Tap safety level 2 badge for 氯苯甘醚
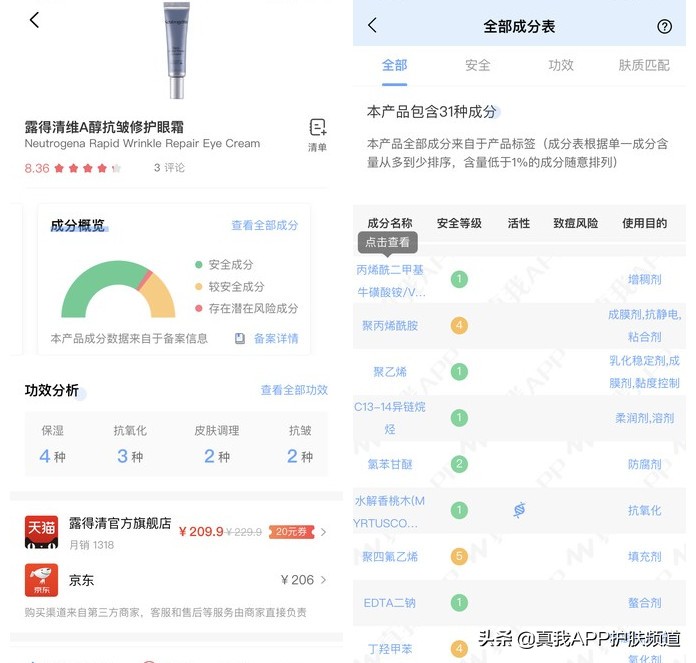Image resolution: width=696 pixels, height=663 pixels. click(459, 464)
